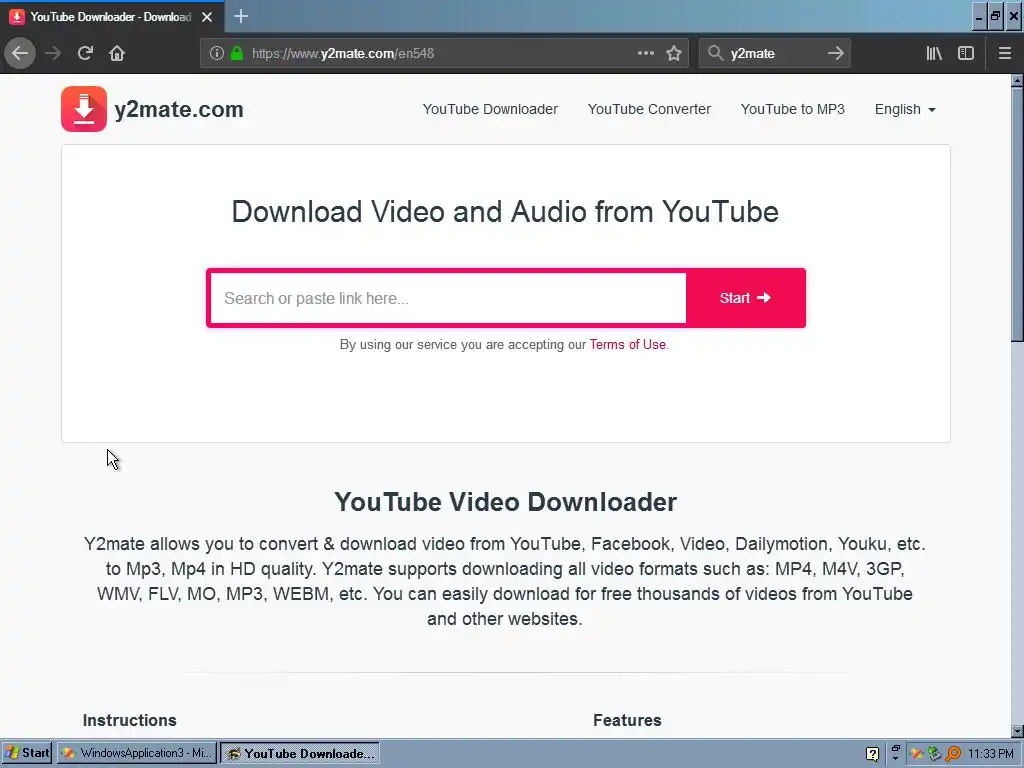Screen dimensions: 1024x768
Task: Reload the page with the refresh icon
Action: coord(85,53)
